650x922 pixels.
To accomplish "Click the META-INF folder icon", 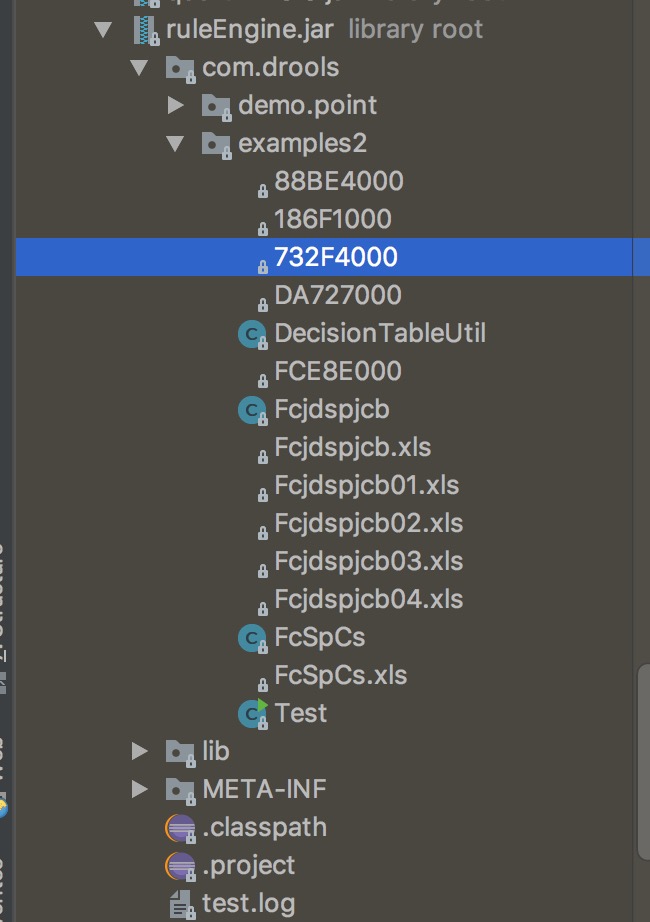I will [180, 790].
